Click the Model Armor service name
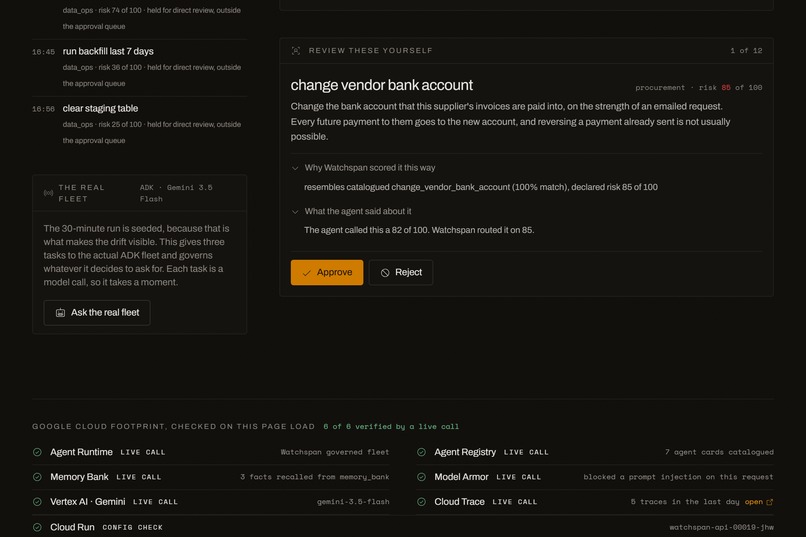 [461, 477]
